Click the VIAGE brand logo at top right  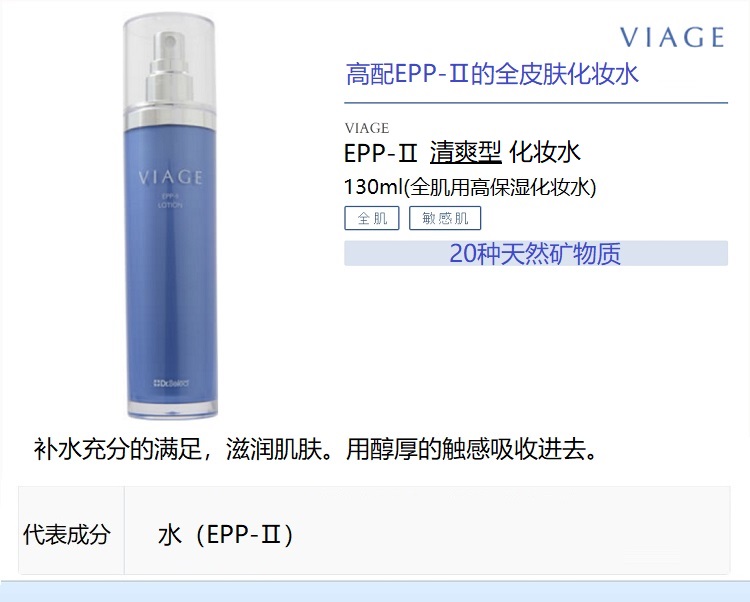[672, 37]
